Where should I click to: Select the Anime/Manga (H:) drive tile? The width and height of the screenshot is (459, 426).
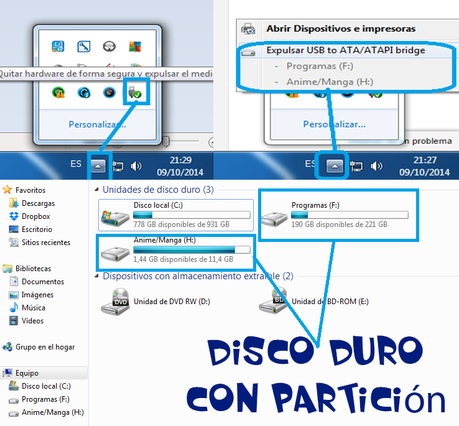tap(176, 251)
